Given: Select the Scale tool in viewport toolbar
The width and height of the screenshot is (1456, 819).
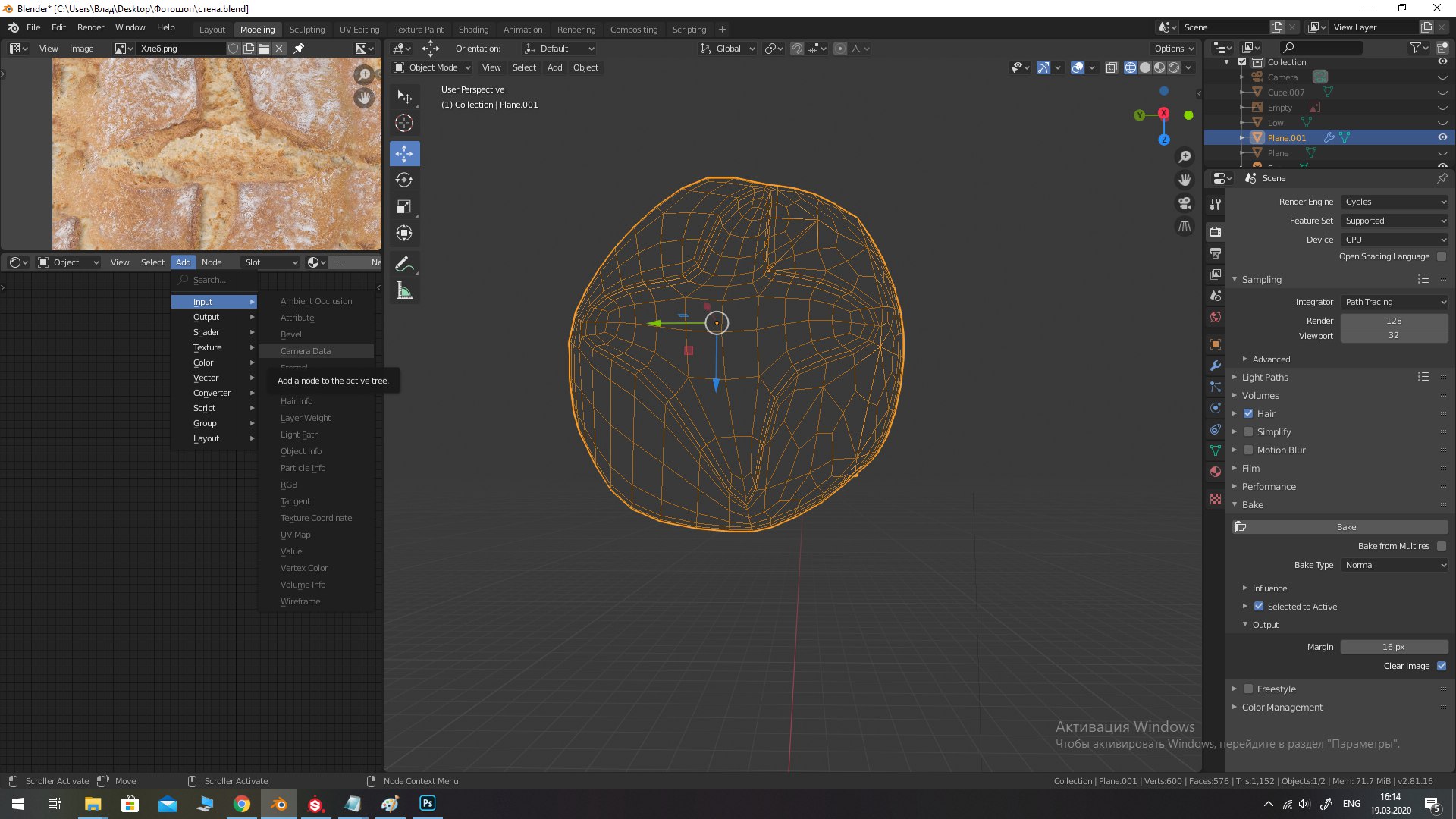Looking at the screenshot, I should 404,206.
